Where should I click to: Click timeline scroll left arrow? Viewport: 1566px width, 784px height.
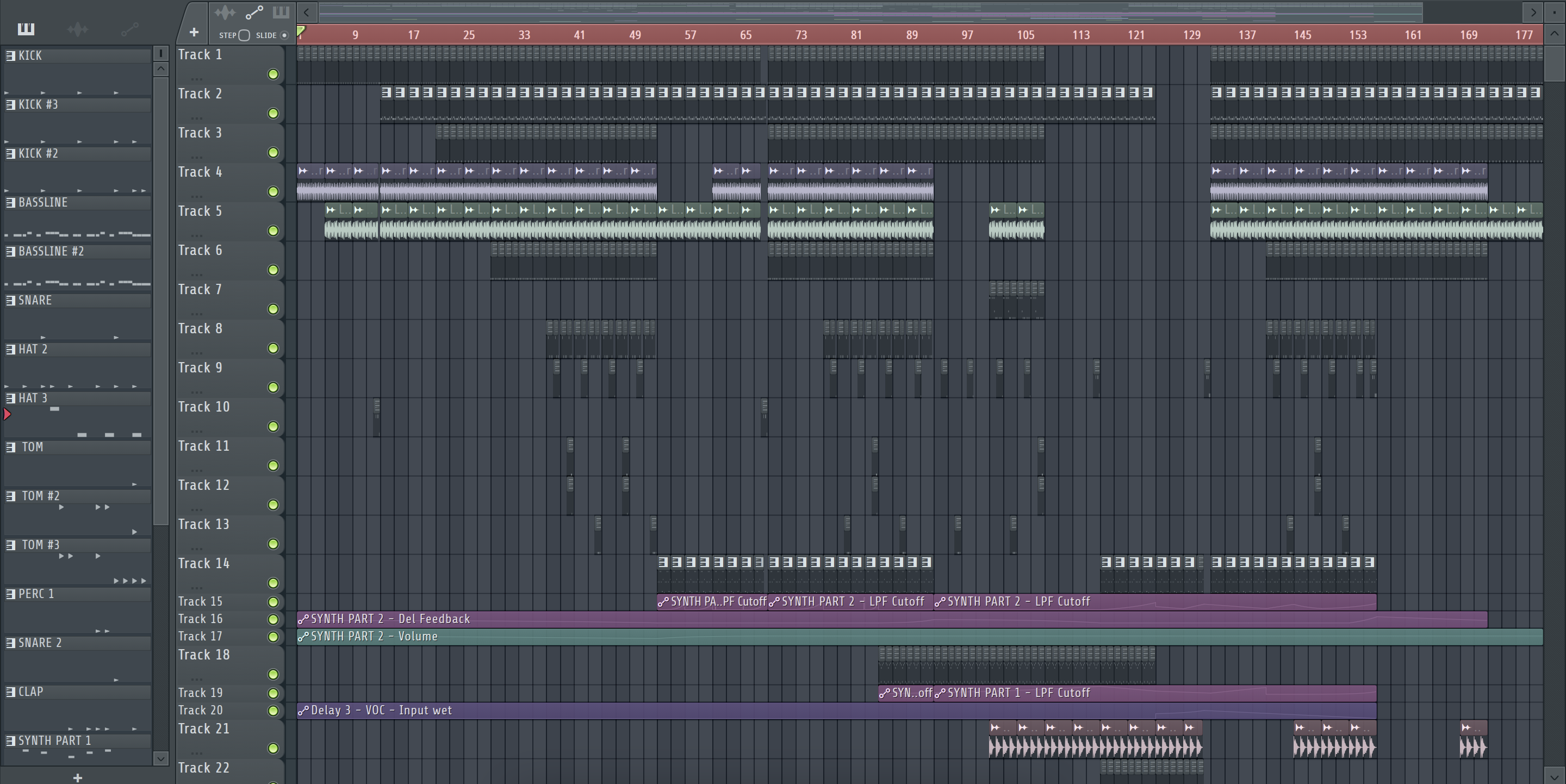(306, 12)
